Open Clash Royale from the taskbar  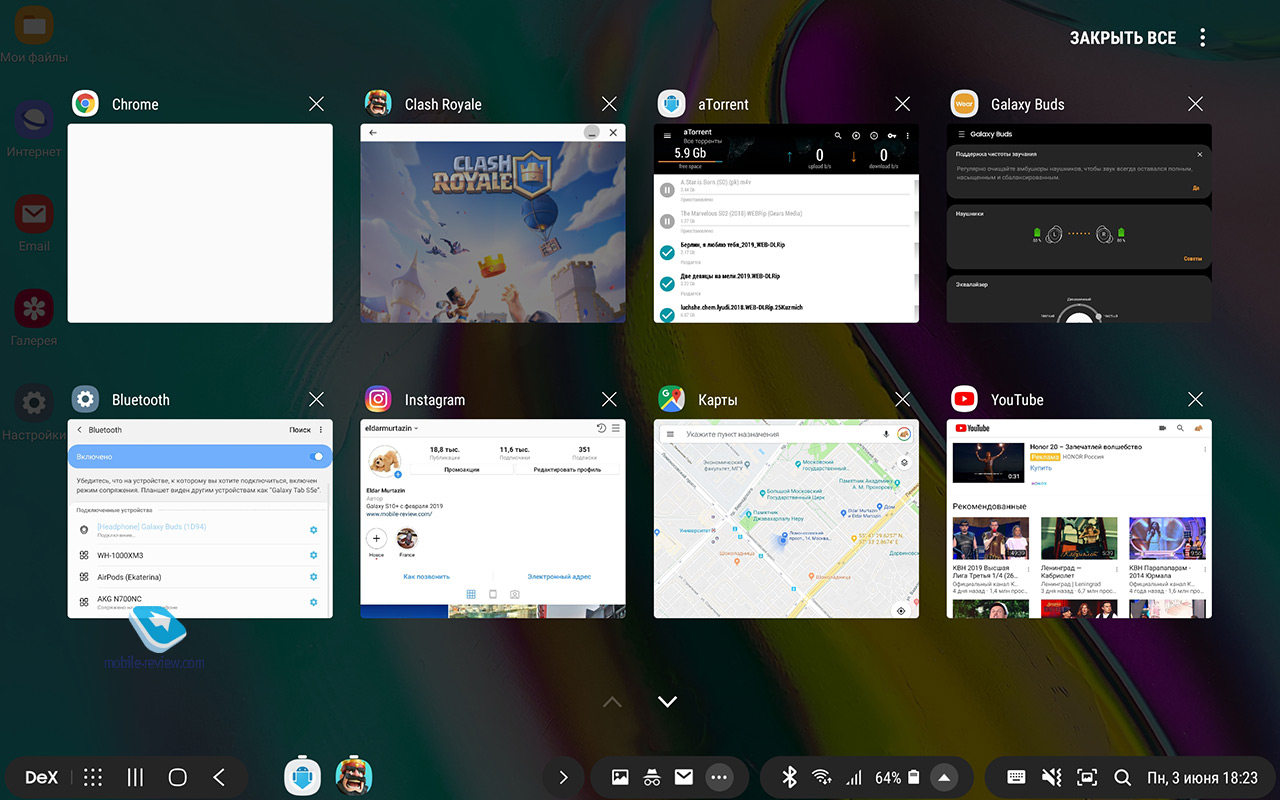coord(353,777)
